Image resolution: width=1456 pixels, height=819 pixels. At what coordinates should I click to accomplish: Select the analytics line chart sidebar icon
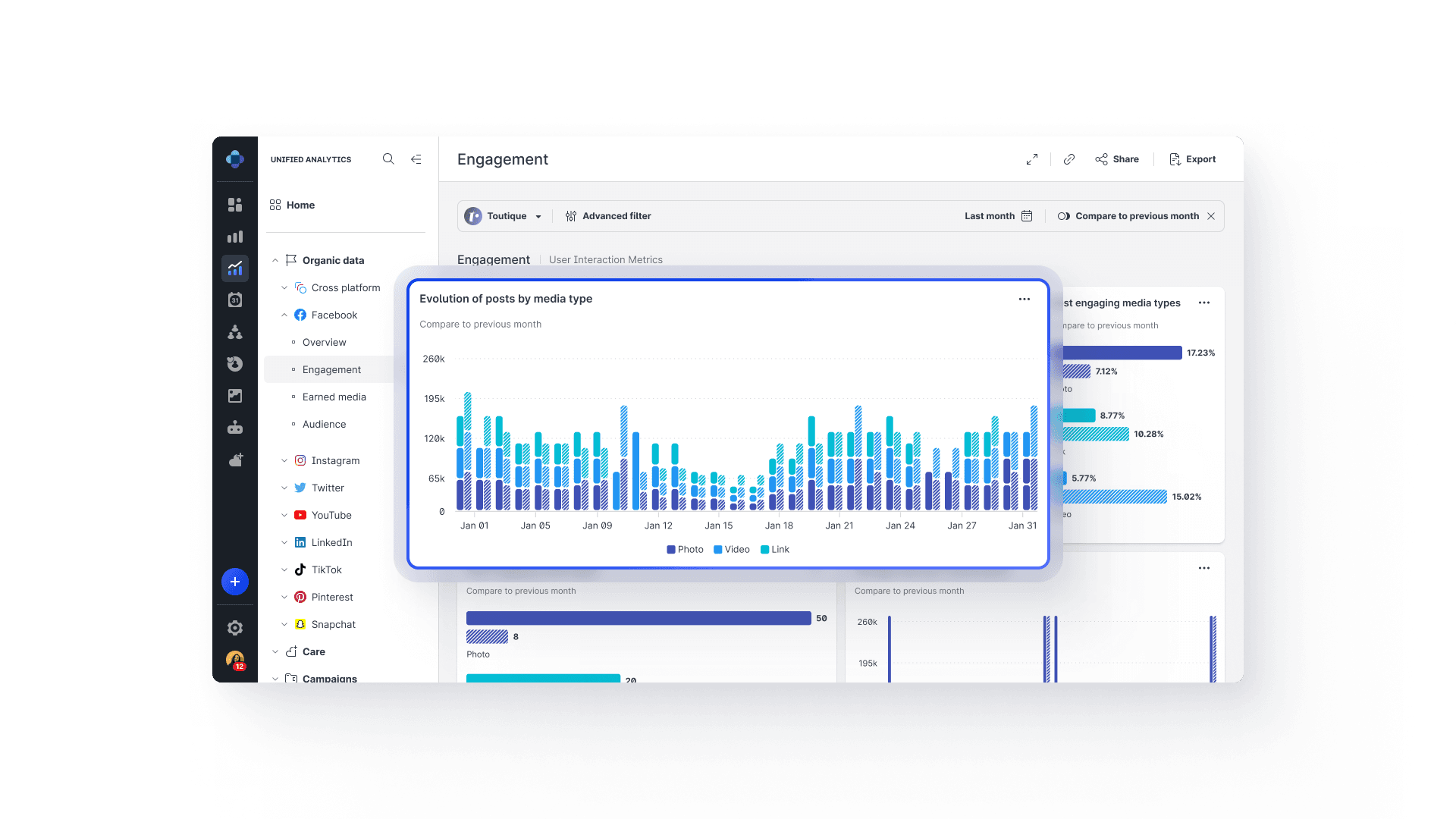(235, 268)
